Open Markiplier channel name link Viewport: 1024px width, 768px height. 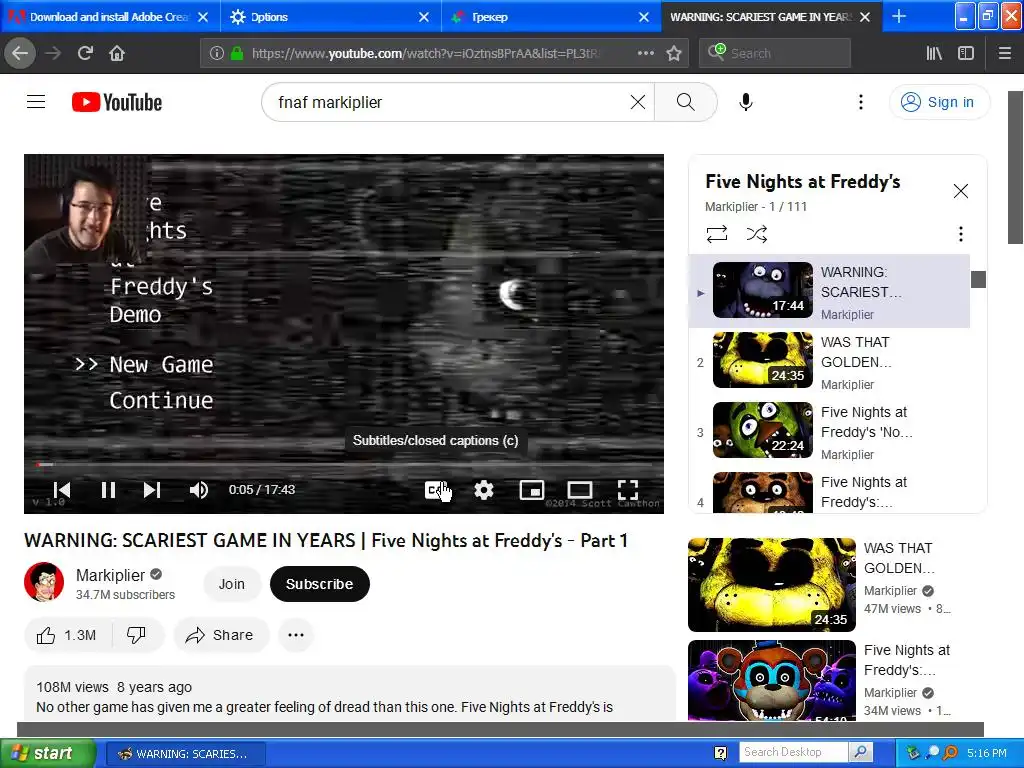click(x=110, y=575)
